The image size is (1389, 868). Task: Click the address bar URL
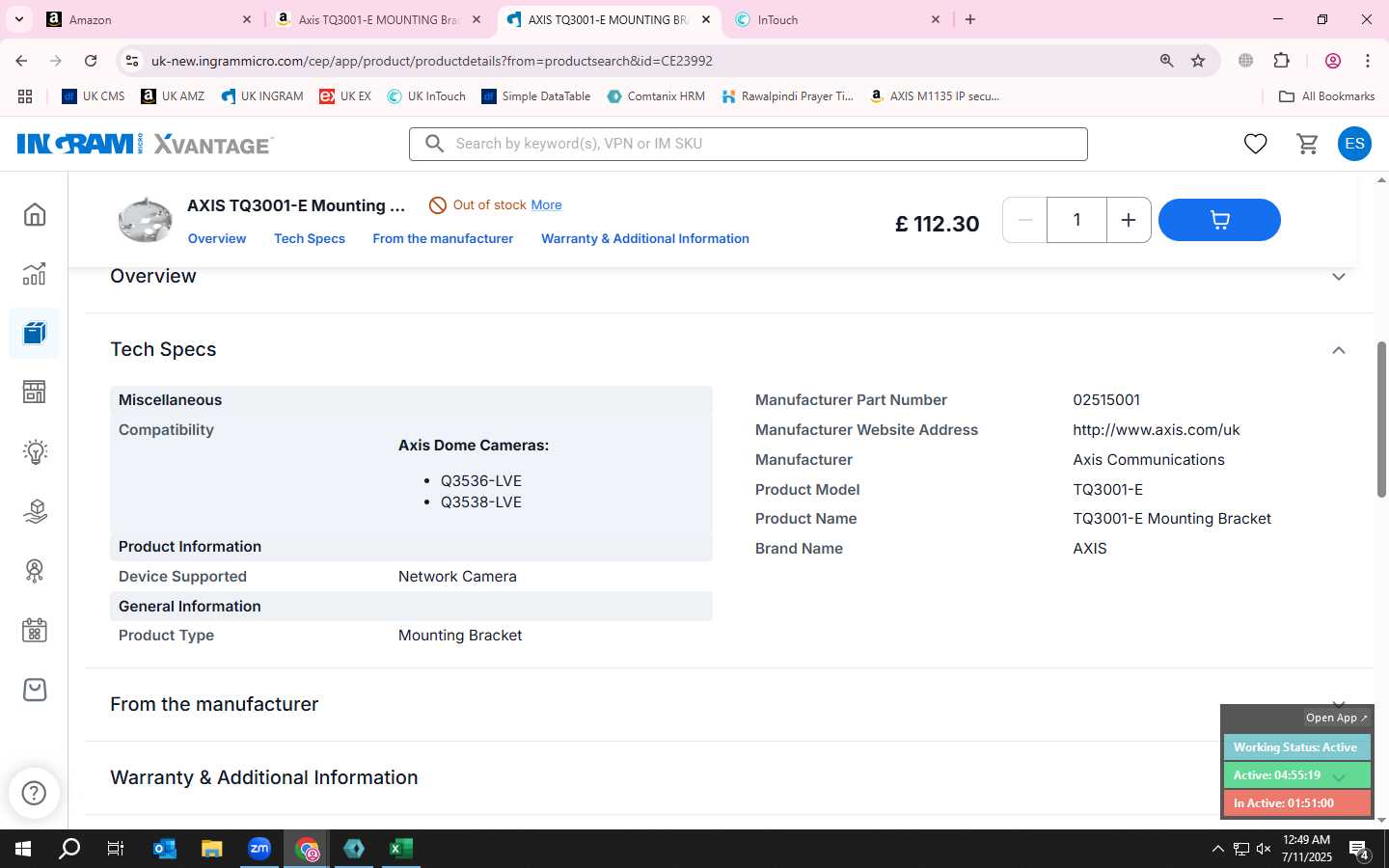click(431, 61)
